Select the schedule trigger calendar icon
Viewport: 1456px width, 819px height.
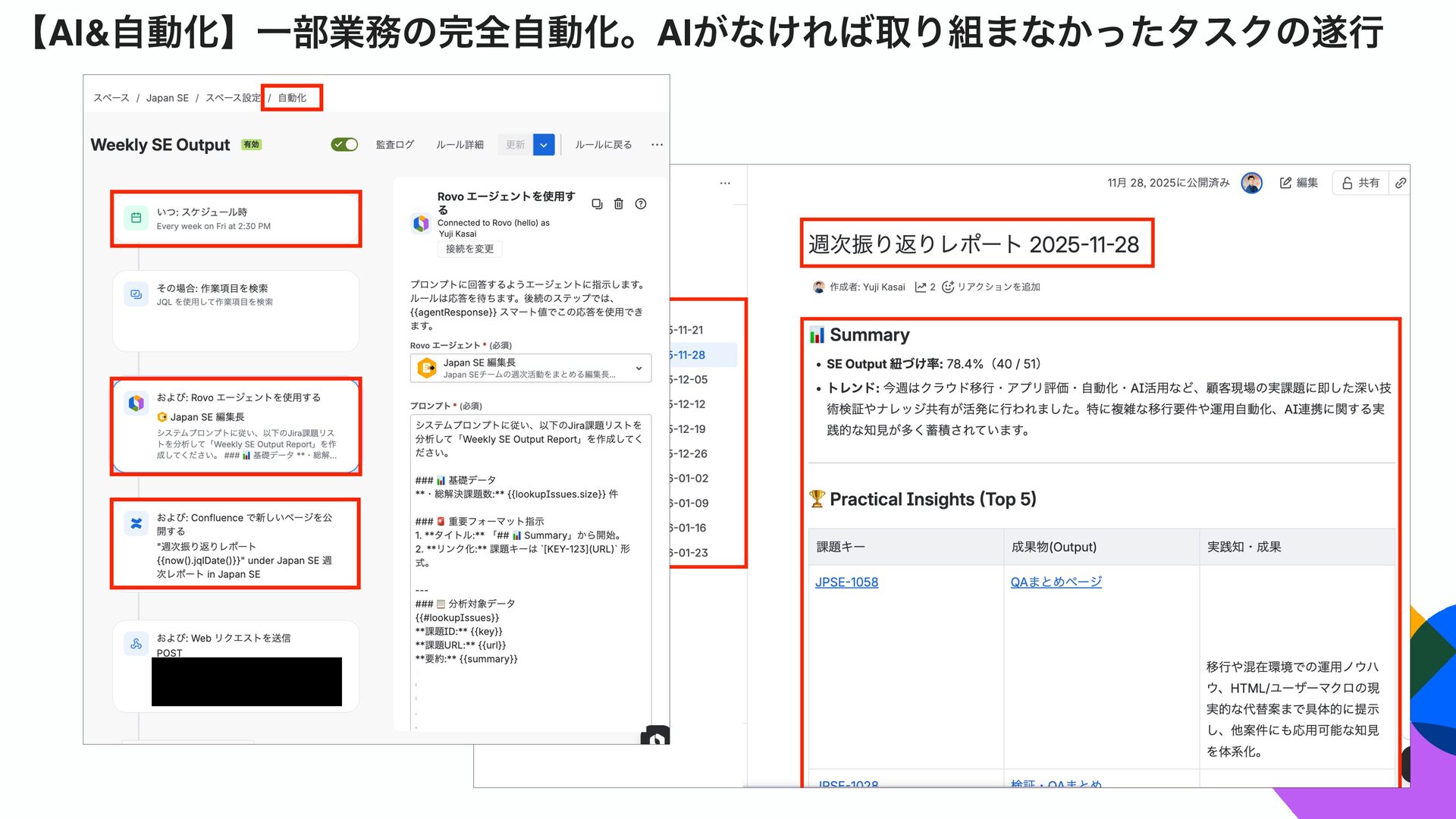tap(136, 218)
